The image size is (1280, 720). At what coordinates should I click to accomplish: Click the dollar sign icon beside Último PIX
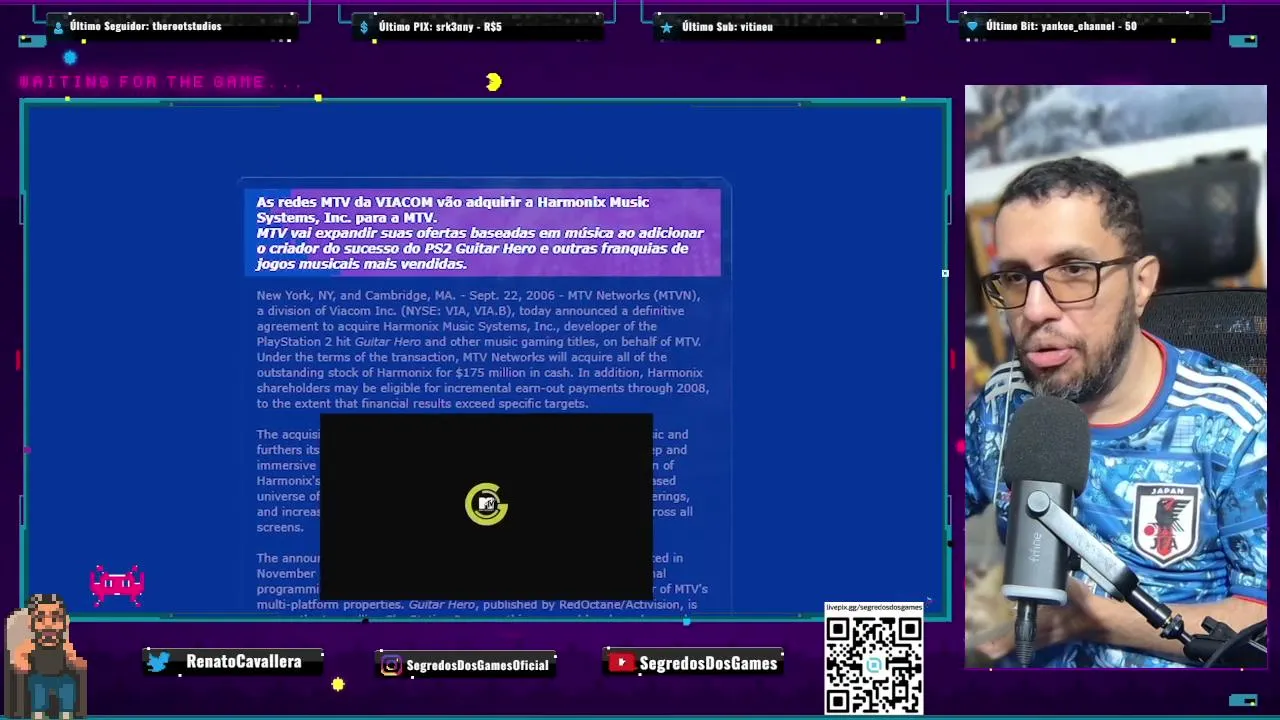click(x=364, y=27)
